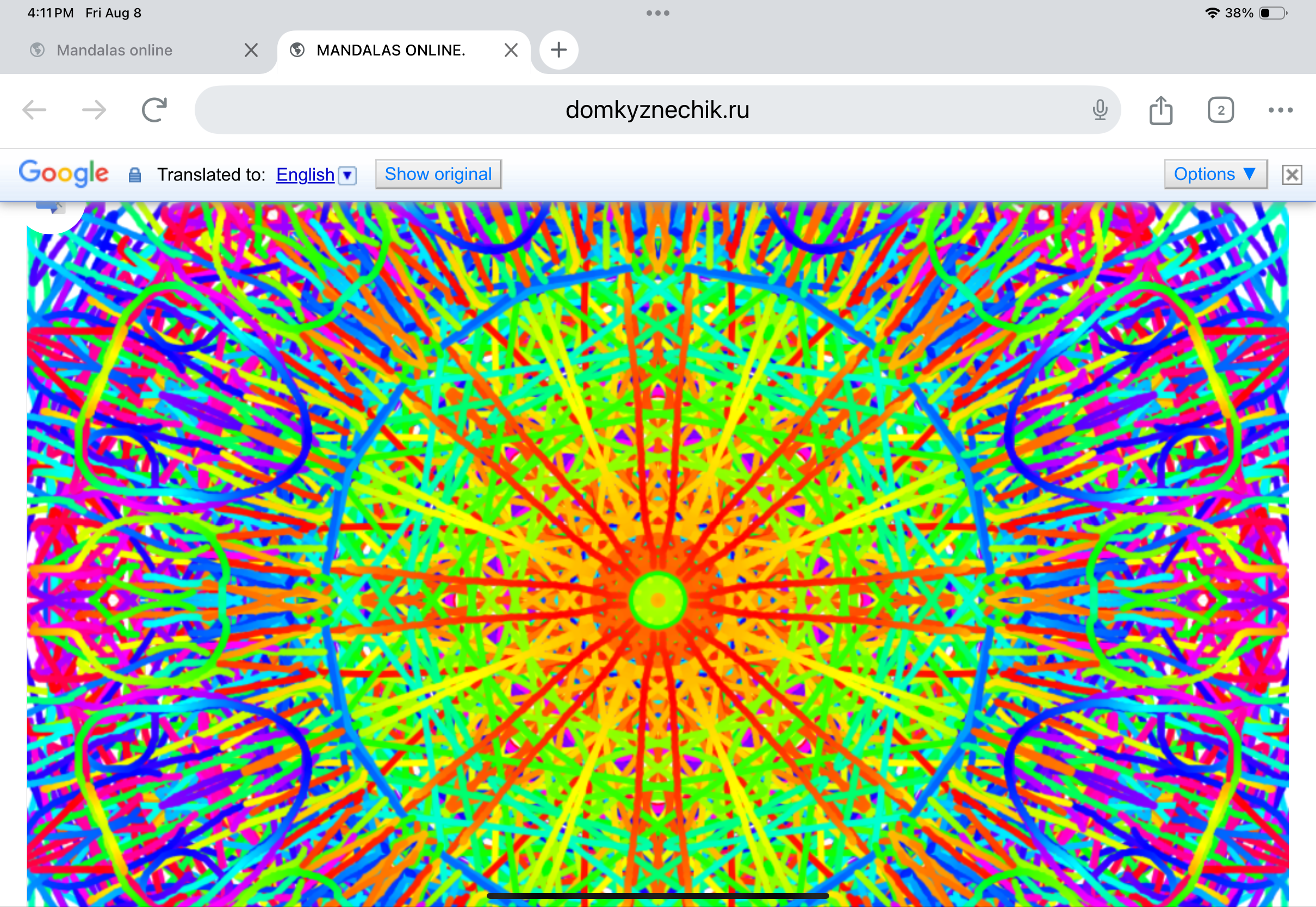
Task: Reload the domkyznechik.ru page
Action: 154,110
